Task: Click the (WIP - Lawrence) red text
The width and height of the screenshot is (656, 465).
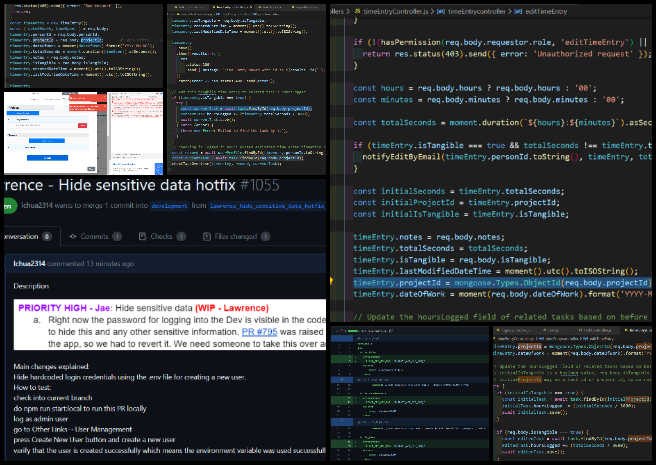Action: 232,308
